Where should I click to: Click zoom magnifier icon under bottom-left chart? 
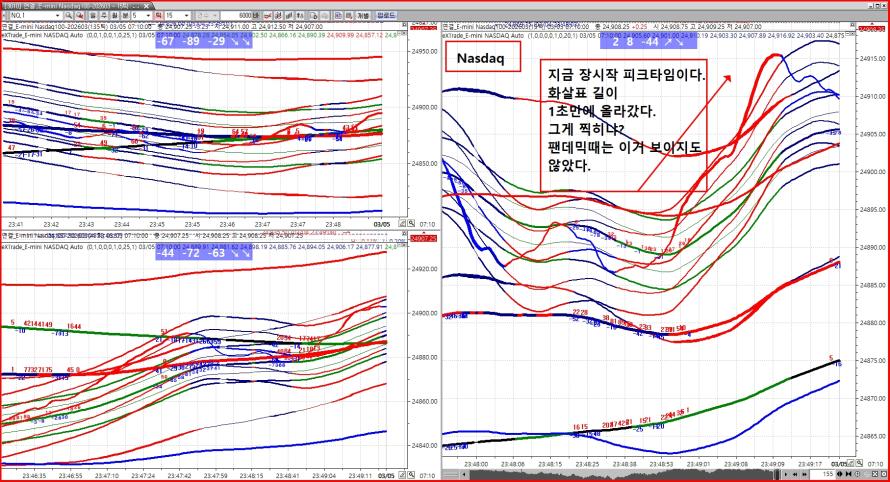click(411, 474)
